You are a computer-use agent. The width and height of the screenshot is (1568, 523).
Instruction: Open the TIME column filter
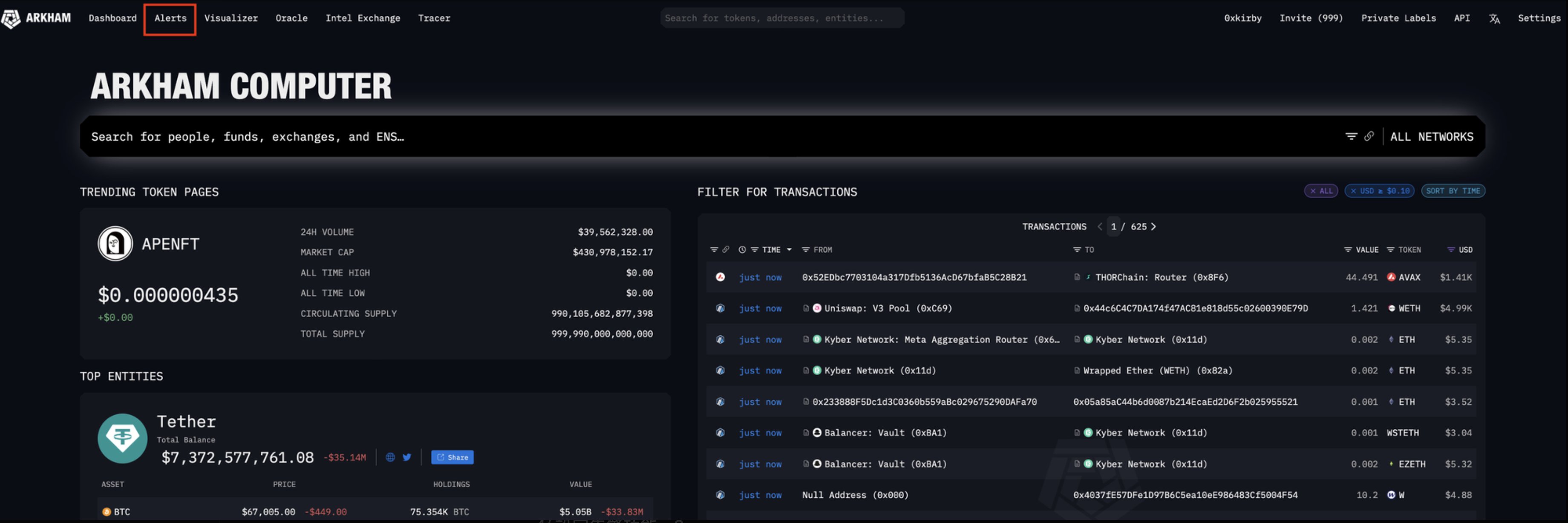click(x=754, y=250)
